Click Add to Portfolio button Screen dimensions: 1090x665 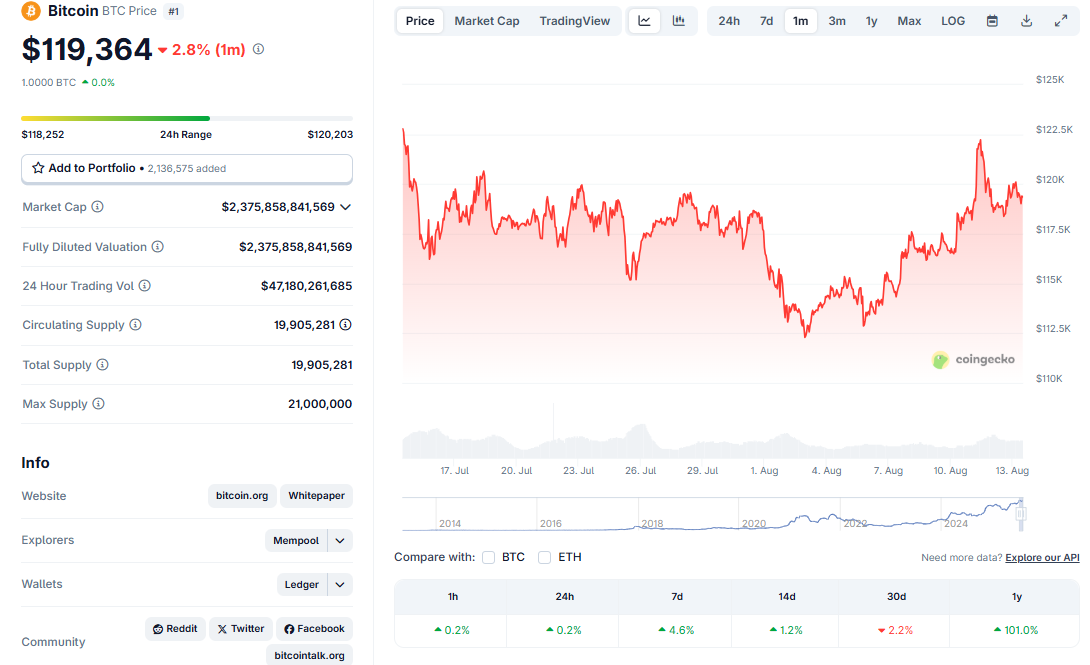point(187,168)
